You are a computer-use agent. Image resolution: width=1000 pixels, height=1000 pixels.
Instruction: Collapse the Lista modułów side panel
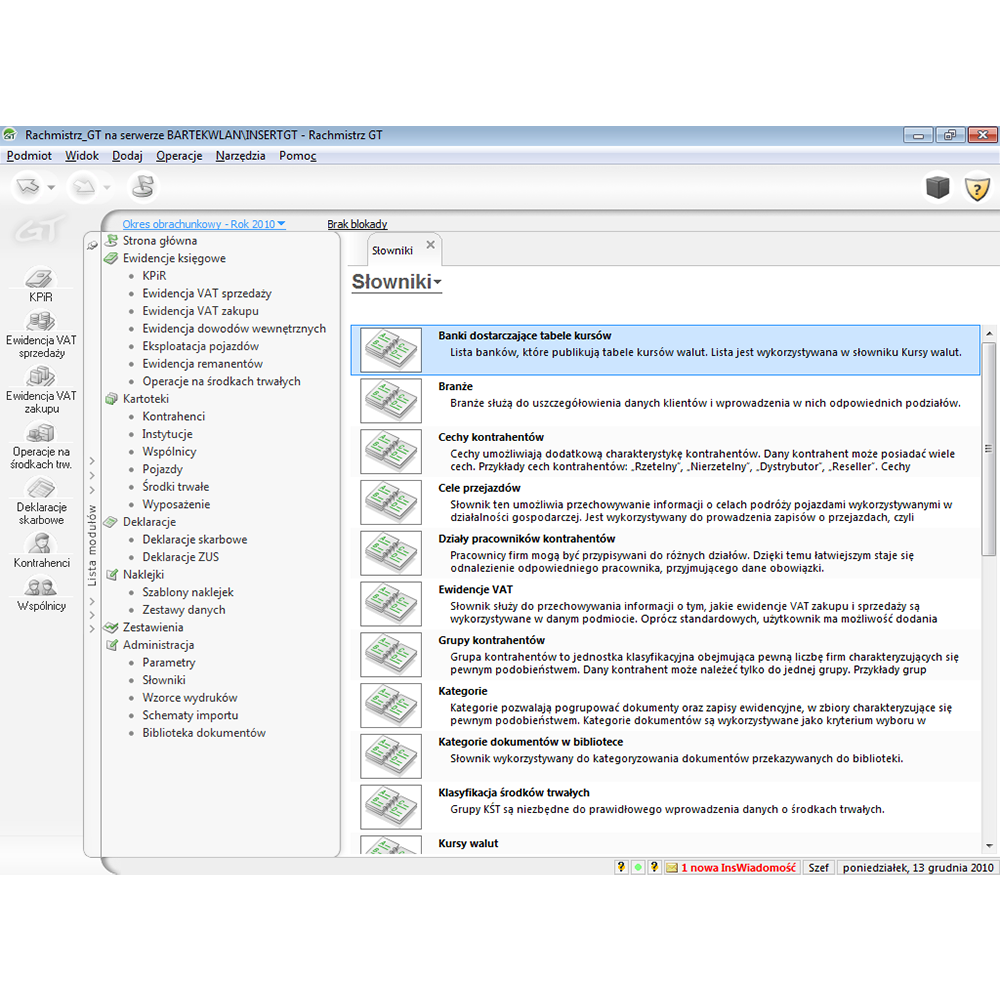tap(92, 245)
